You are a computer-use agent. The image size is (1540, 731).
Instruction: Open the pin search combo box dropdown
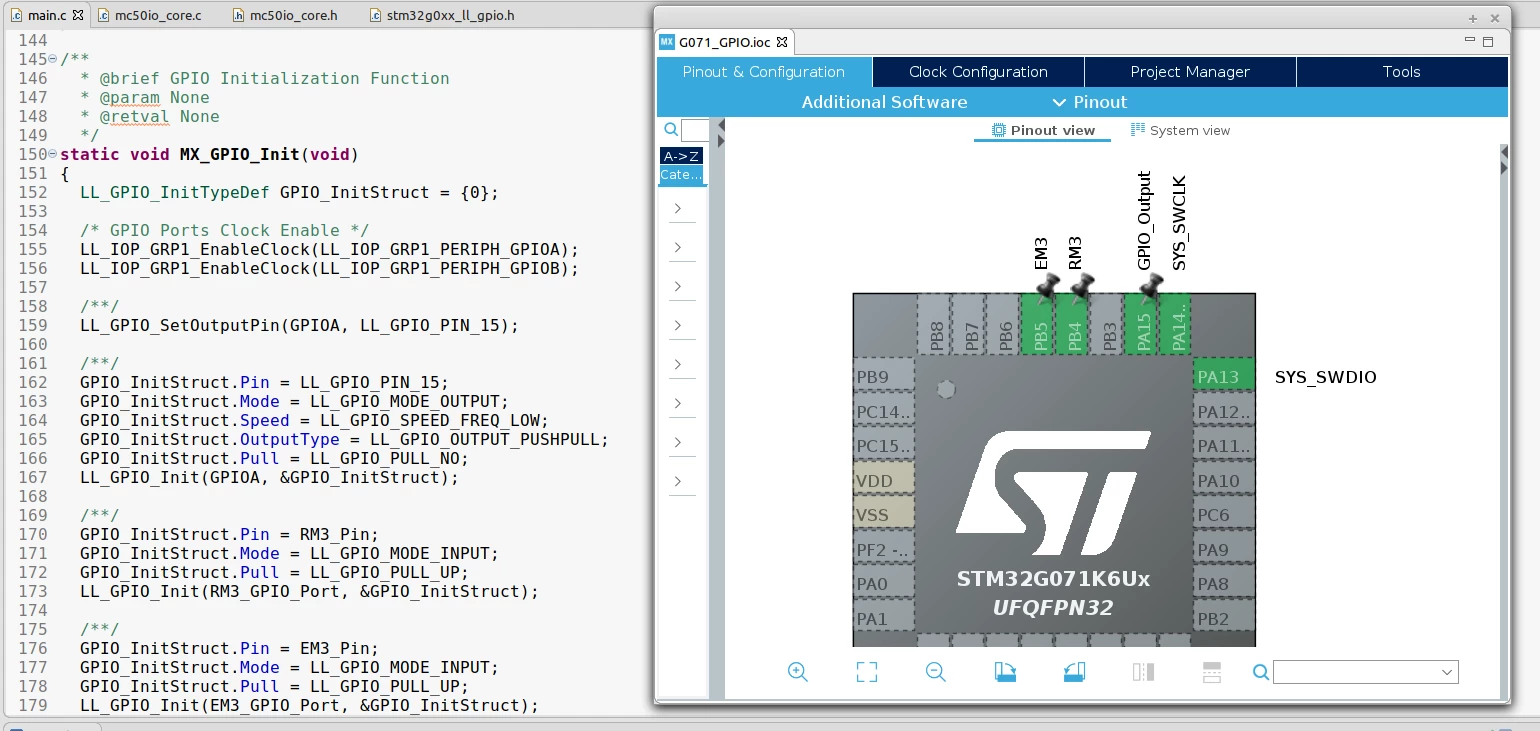(1447, 672)
